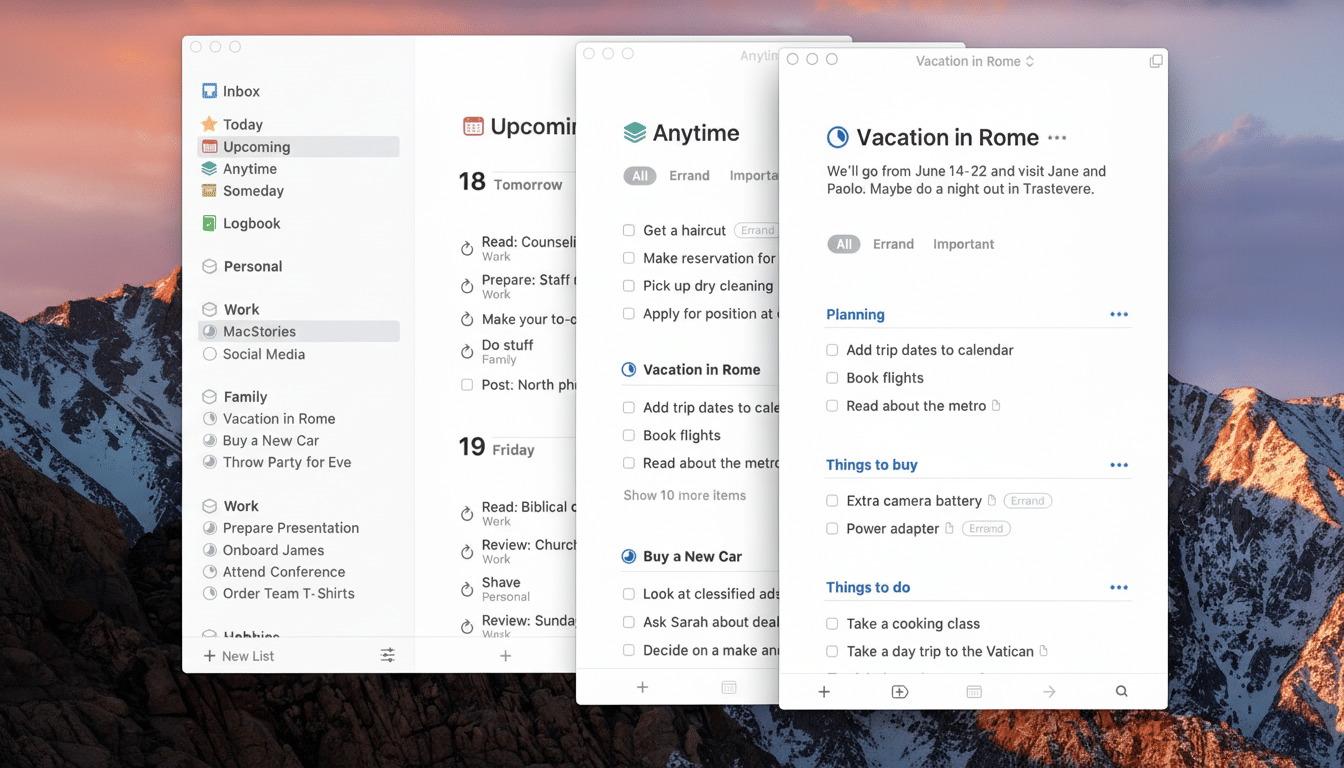Select the Errand filter in Anytime

pyautogui.click(x=689, y=175)
